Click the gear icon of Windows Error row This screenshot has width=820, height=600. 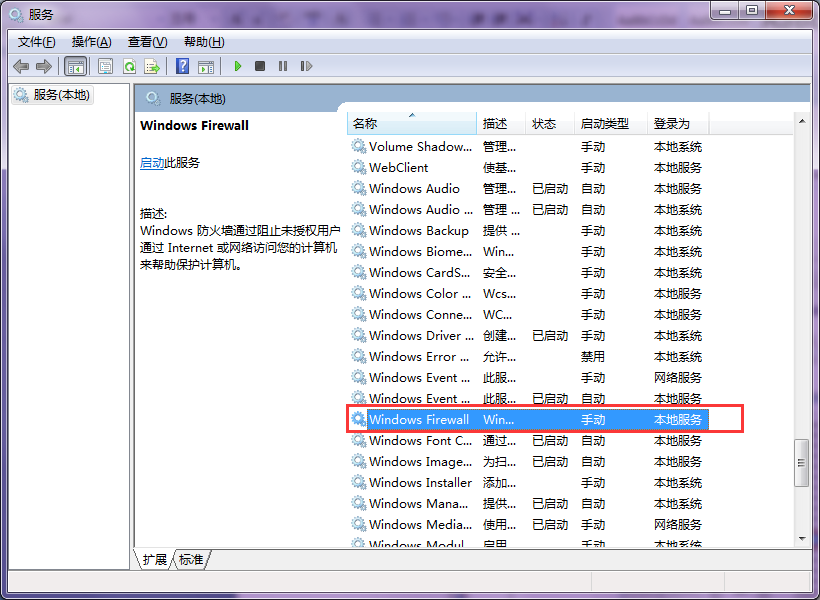[358, 356]
